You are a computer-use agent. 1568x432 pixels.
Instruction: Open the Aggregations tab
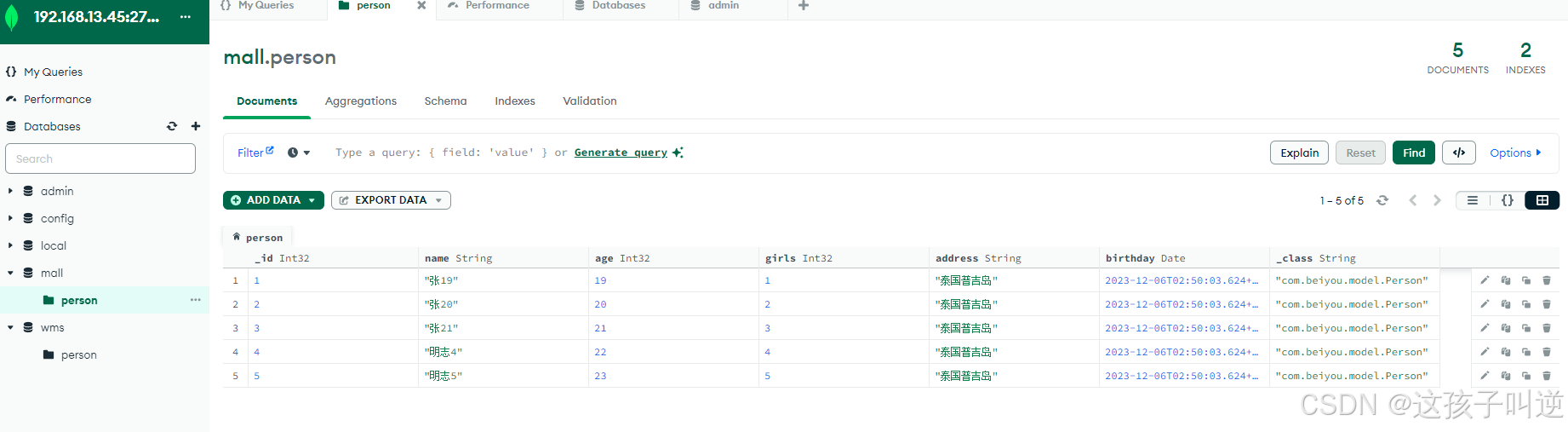click(x=361, y=101)
